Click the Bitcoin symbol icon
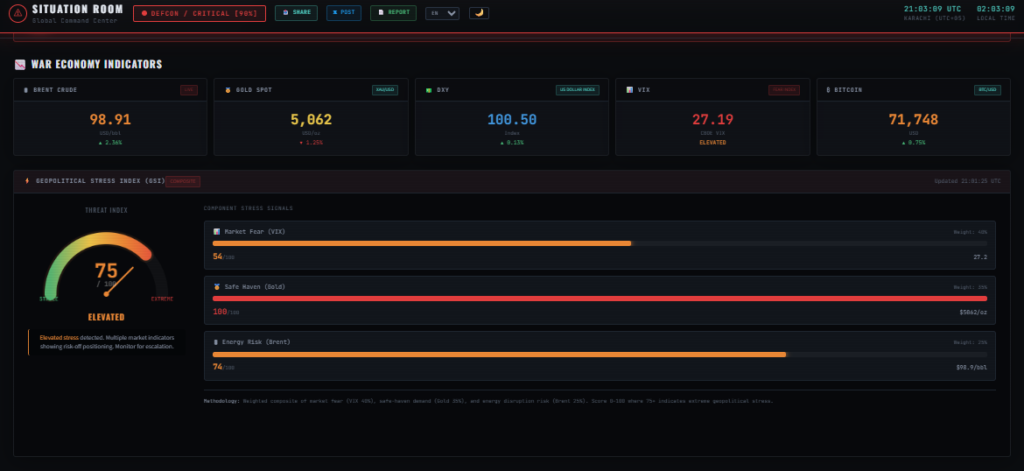The width and height of the screenshot is (1024, 471). point(830,90)
